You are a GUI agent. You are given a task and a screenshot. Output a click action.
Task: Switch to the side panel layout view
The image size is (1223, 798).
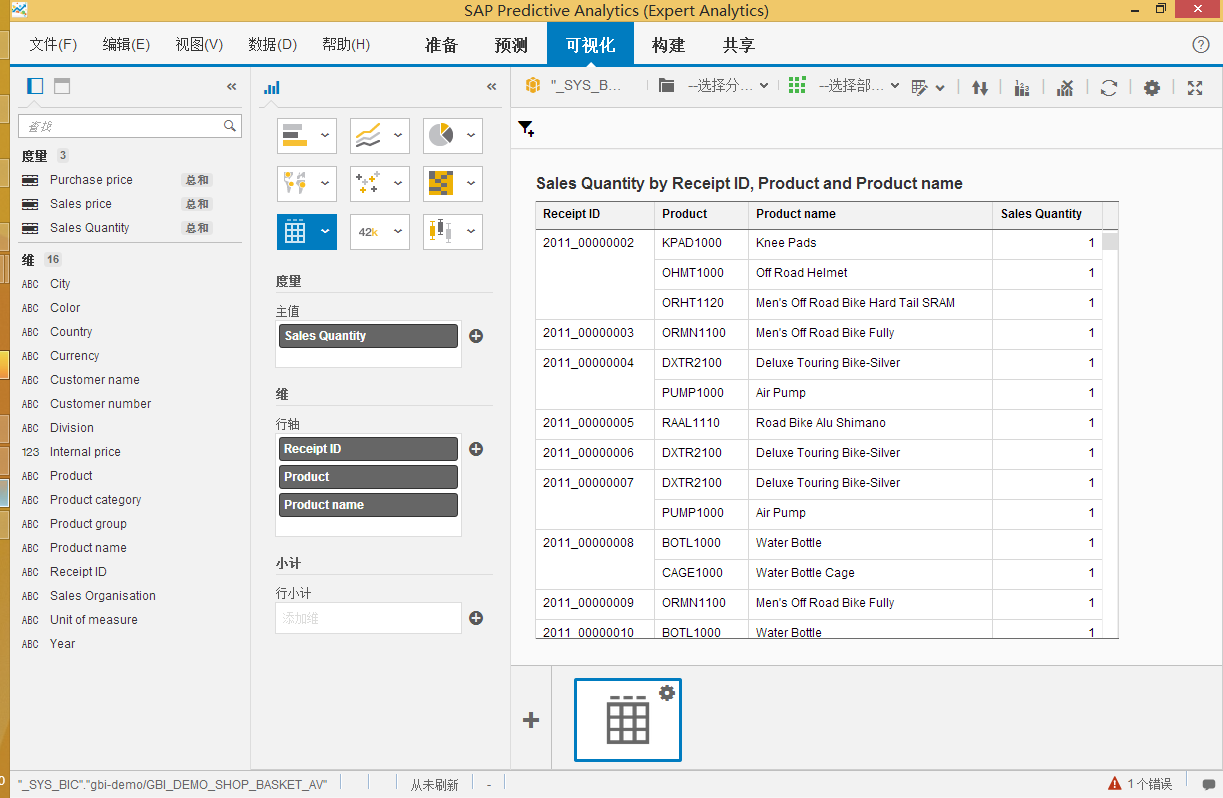[35, 86]
